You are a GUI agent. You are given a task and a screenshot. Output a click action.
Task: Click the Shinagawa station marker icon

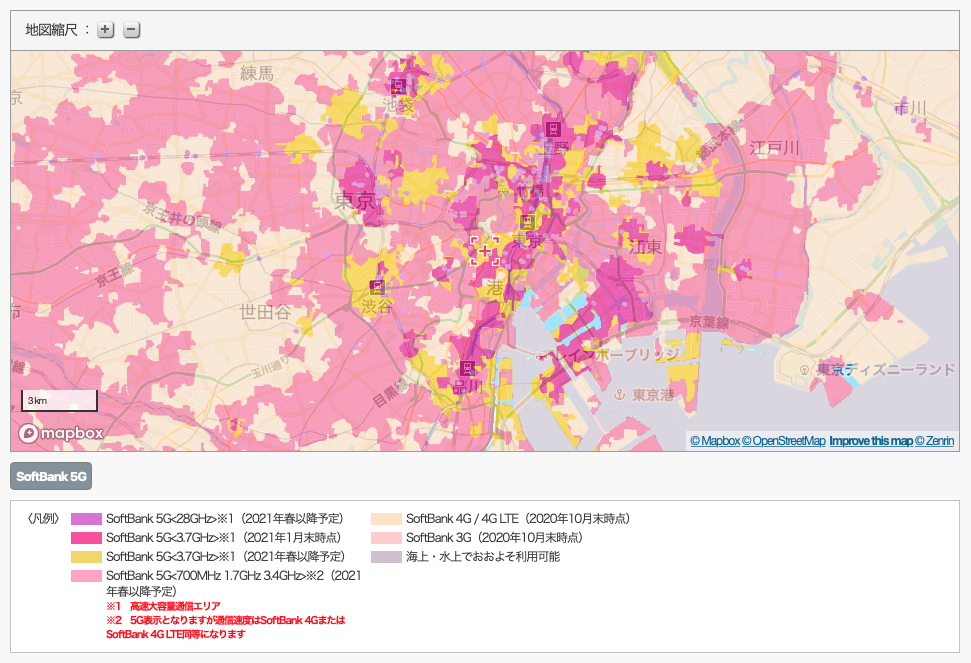(467, 368)
